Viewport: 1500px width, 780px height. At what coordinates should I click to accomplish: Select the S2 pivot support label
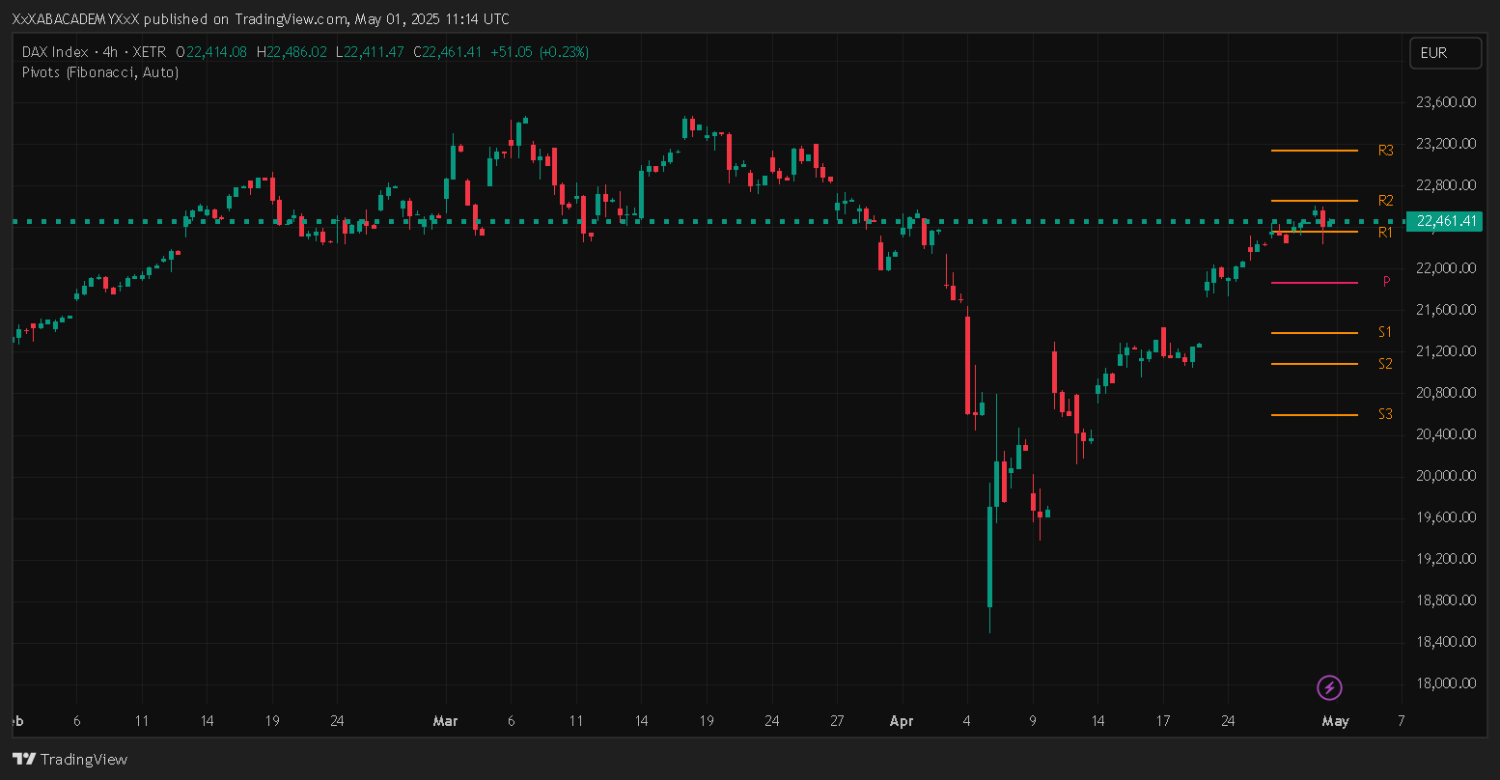point(1385,364)
